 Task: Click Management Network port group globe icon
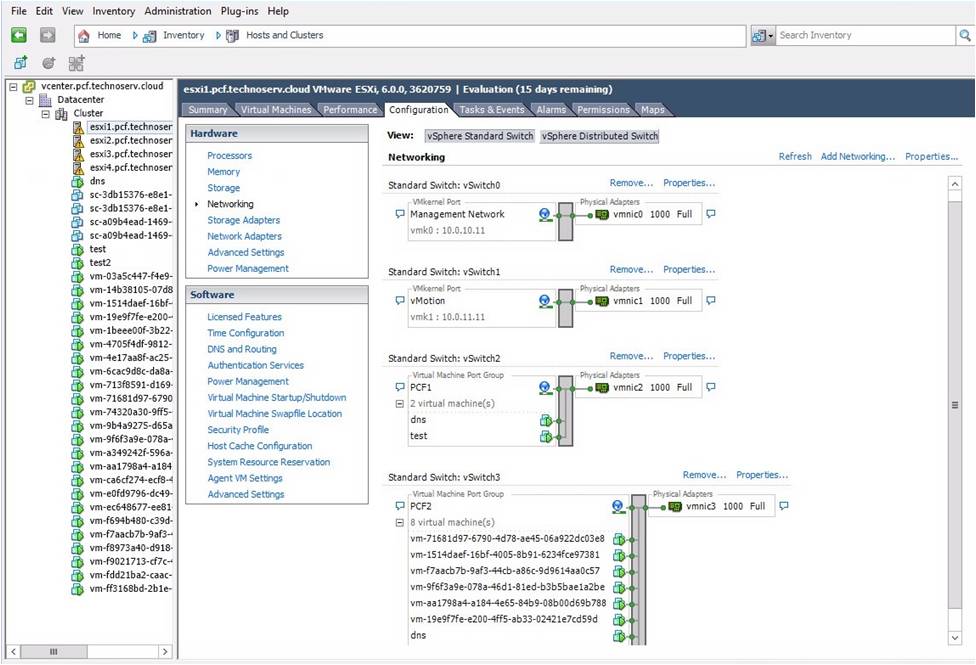tap(545, 215)
